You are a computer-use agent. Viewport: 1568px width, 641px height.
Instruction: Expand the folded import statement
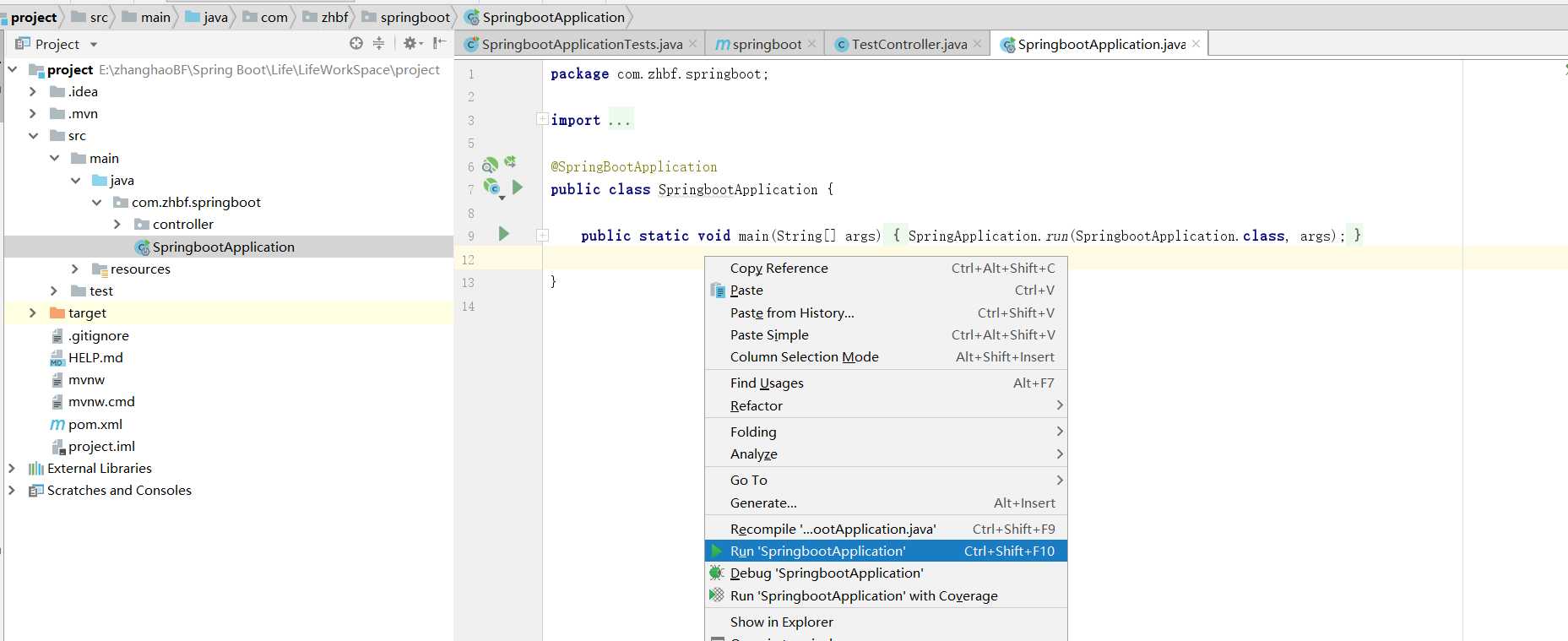pos(542,119)
